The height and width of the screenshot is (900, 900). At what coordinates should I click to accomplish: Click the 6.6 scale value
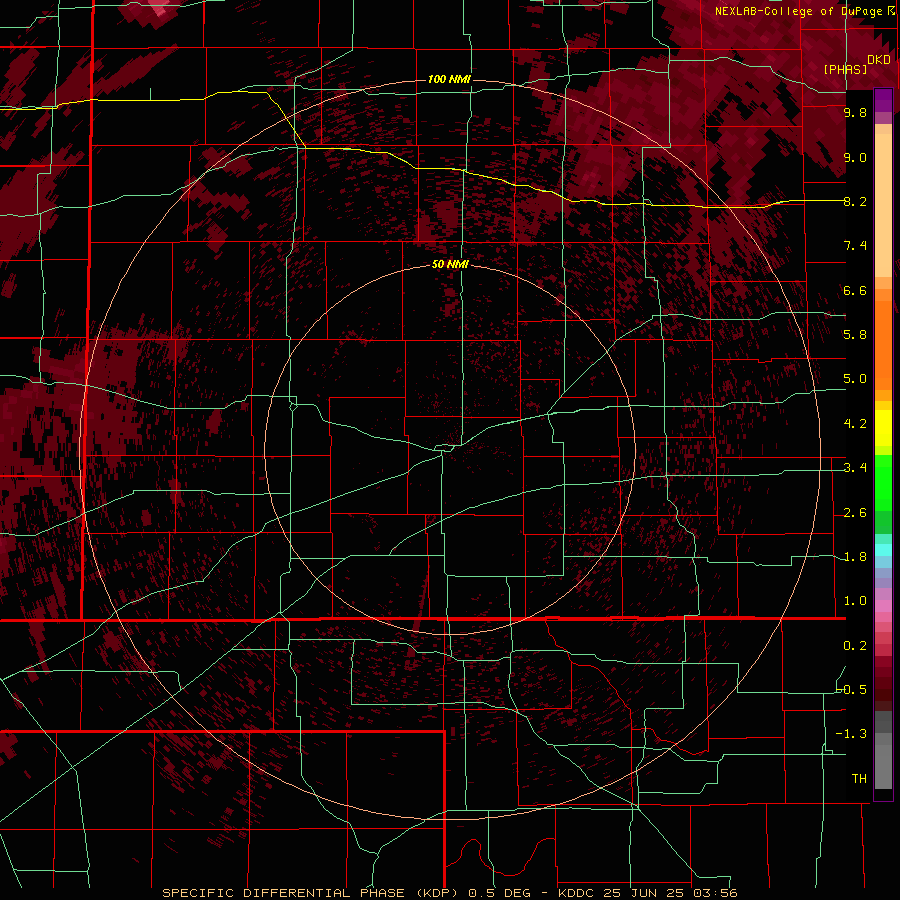pyautogui.click(x=855, y=290)
